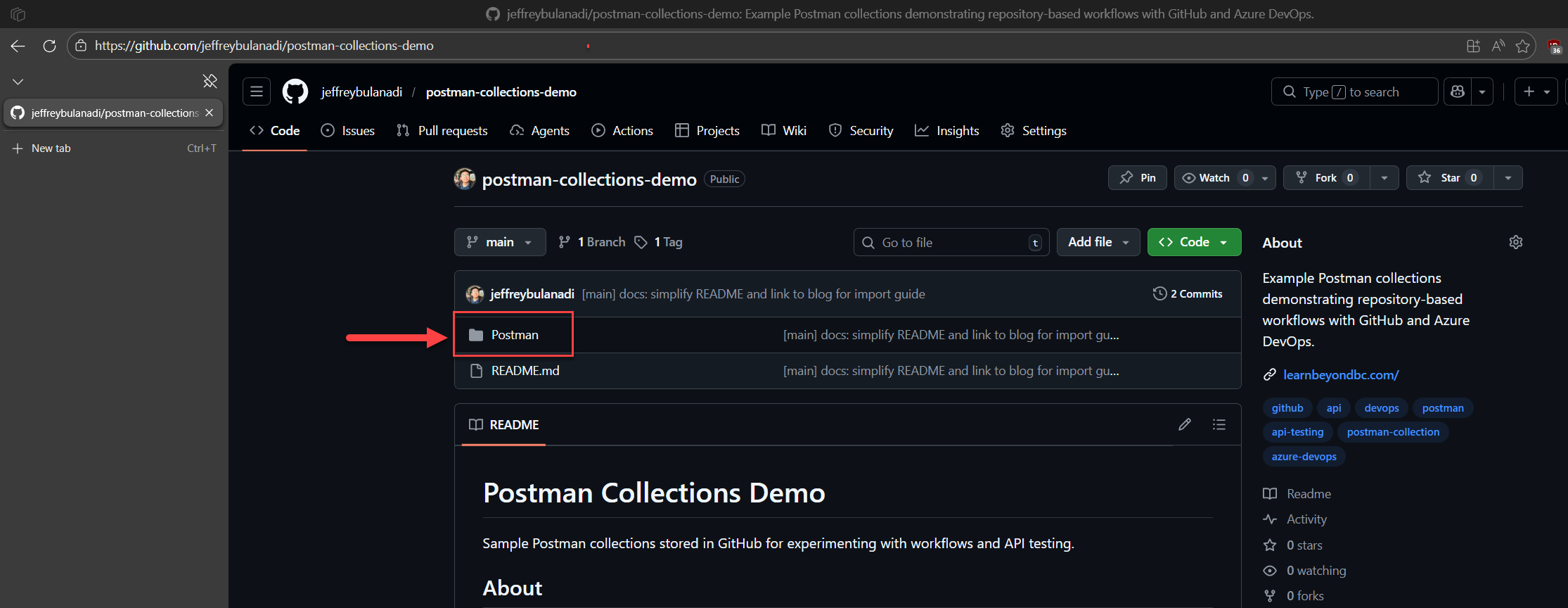Open the GitHub homepage logo
1568x608 pixels.
coord(295,91)
